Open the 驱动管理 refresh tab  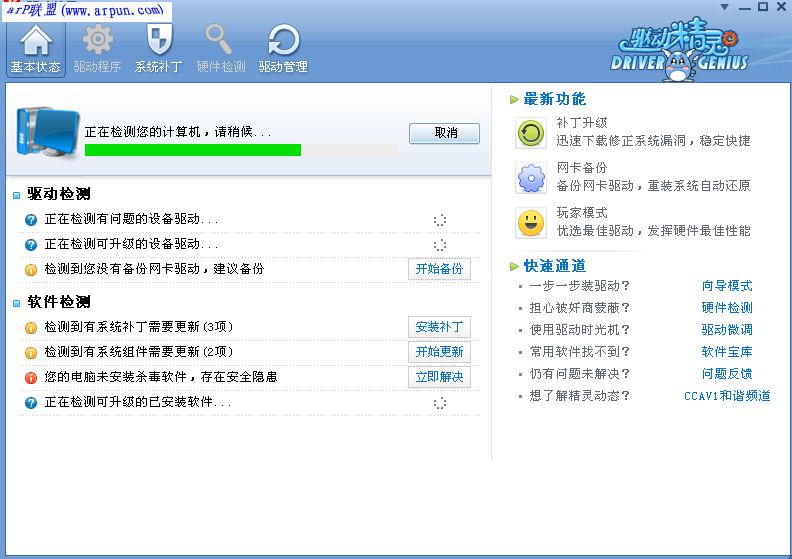pyautogui.click(x=283, y=49)
